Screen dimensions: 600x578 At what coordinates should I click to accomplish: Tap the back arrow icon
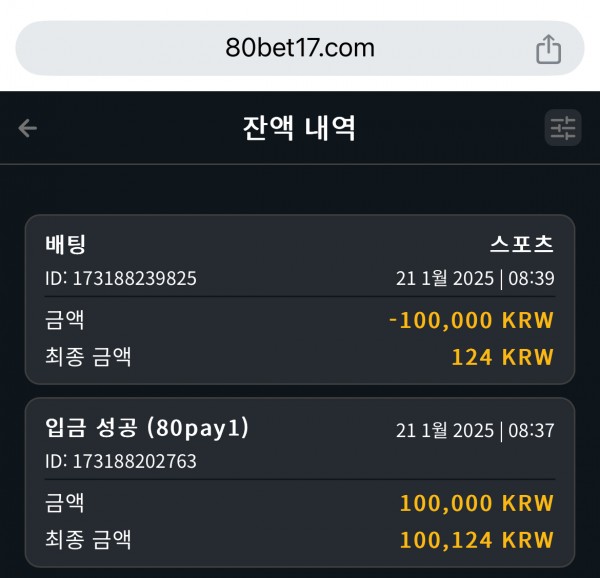28,128
